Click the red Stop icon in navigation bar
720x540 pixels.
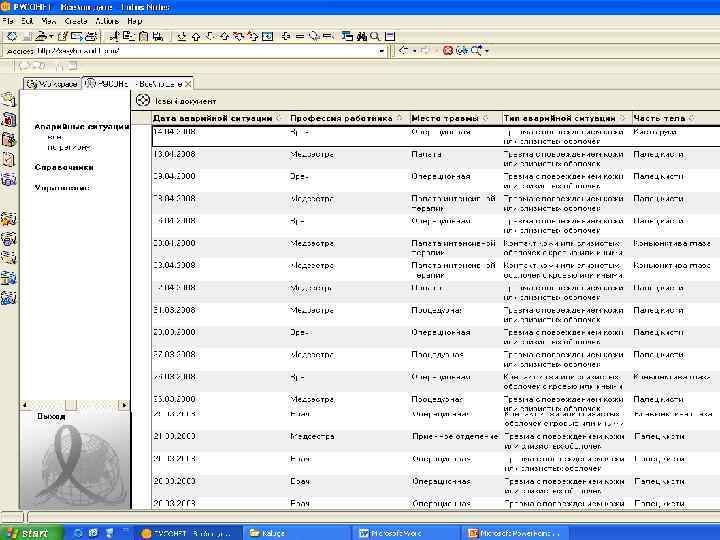448,51
